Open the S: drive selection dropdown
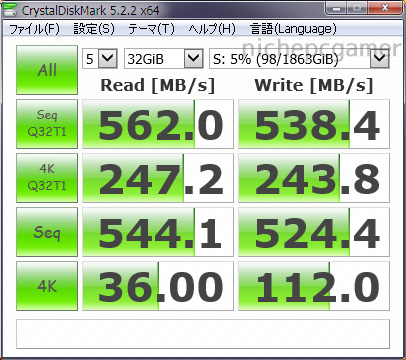 point(299,59)
